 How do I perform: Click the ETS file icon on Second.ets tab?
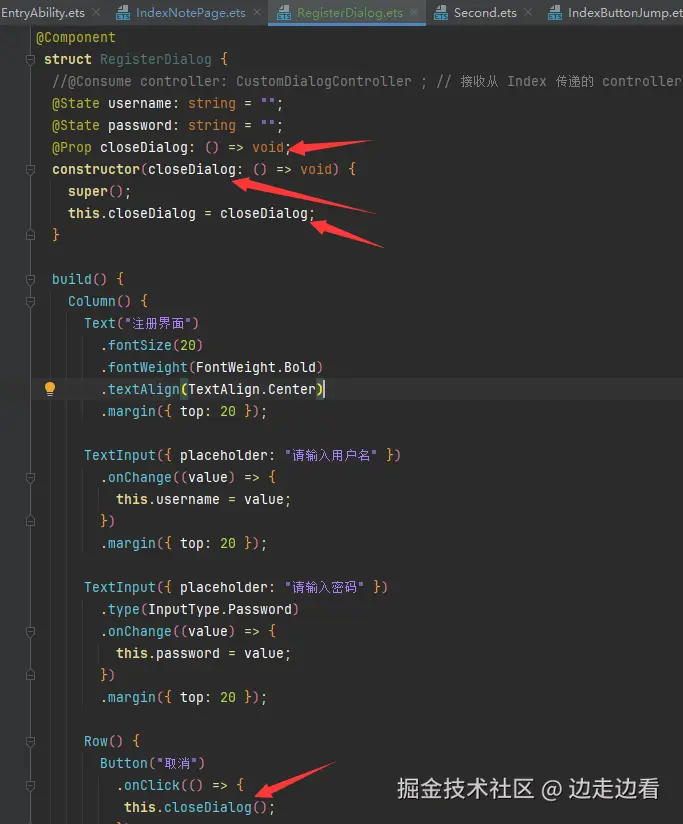tap(441, 13)
